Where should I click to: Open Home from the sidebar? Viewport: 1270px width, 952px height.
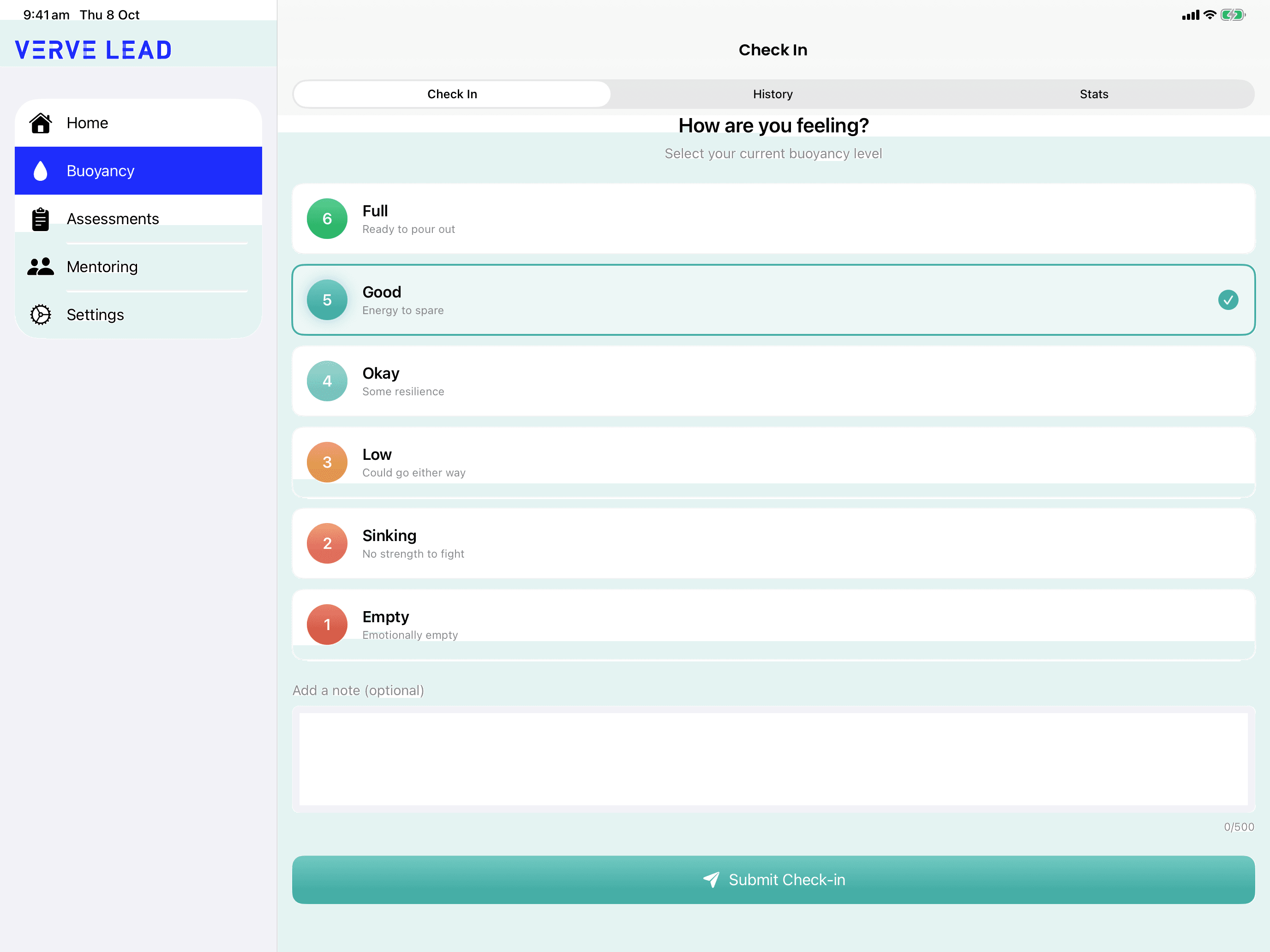(x=138, y=123)
